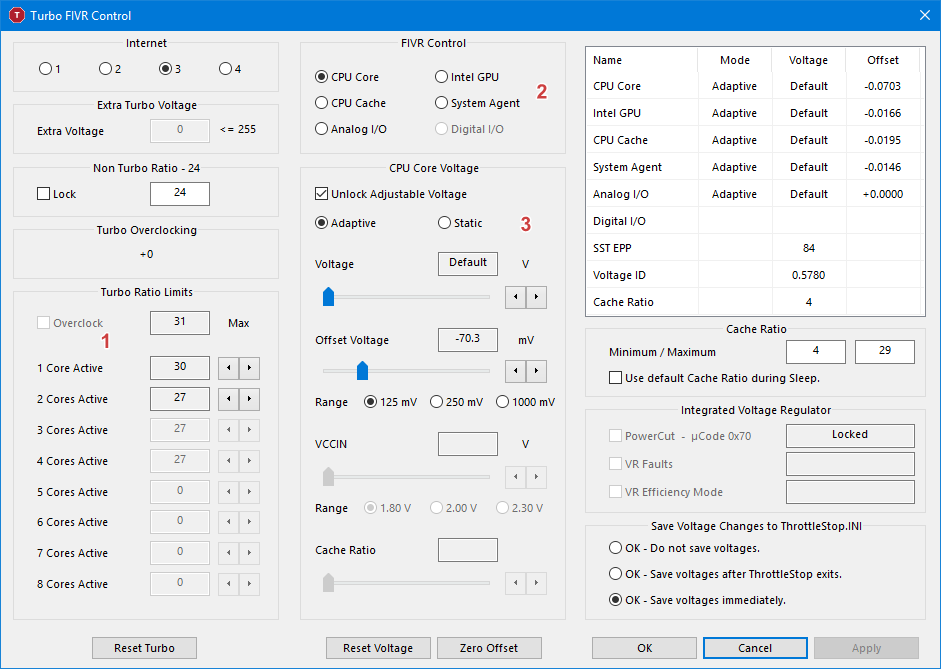
Task: Close the Turbo FIVR Control window
Action: pyautogui.click(x=925, y=15)
